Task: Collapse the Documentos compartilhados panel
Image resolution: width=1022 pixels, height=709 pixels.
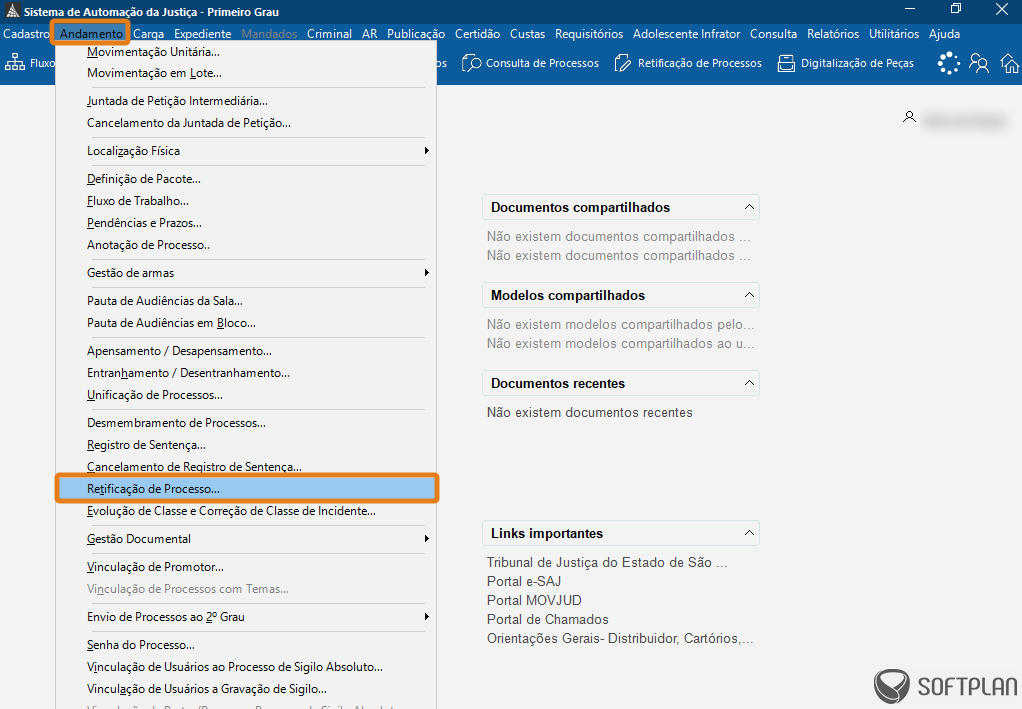Action: coord(749,207)
